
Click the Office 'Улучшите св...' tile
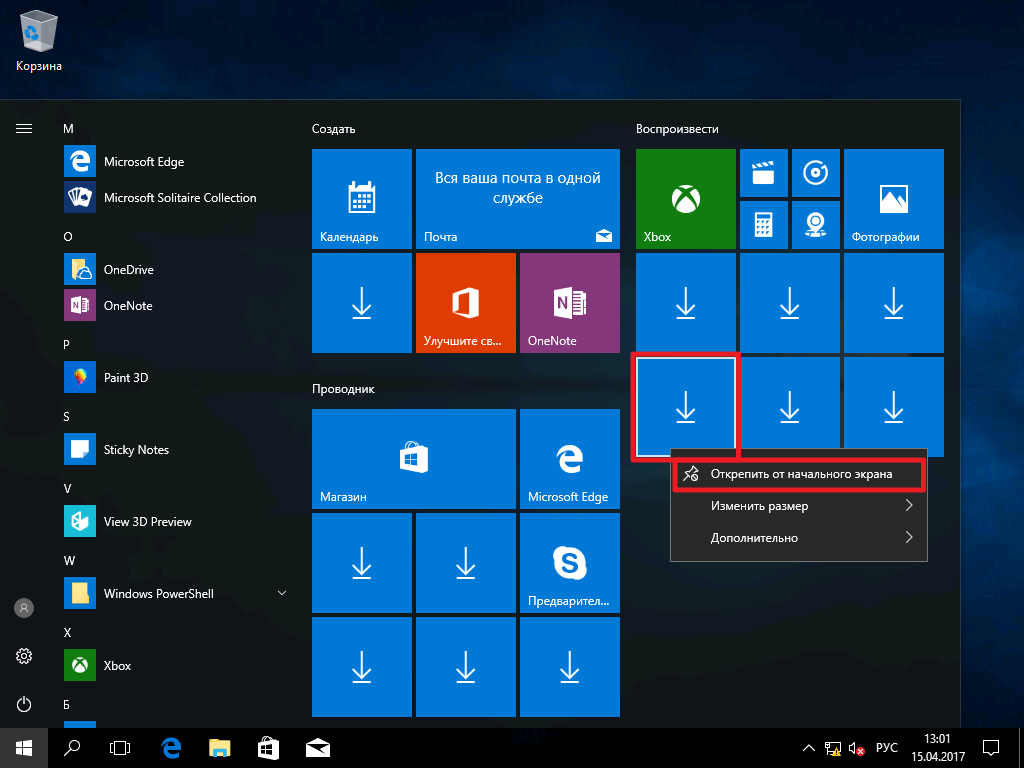(x=466, y=303)
